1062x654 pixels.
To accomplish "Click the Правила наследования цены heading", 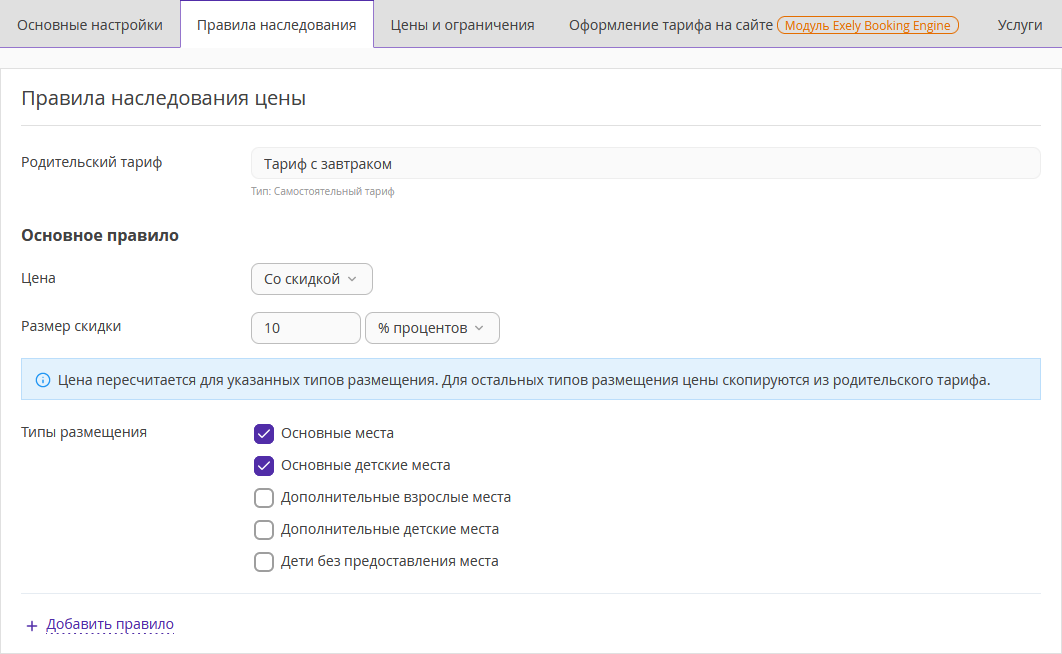I will coord(163,98).
